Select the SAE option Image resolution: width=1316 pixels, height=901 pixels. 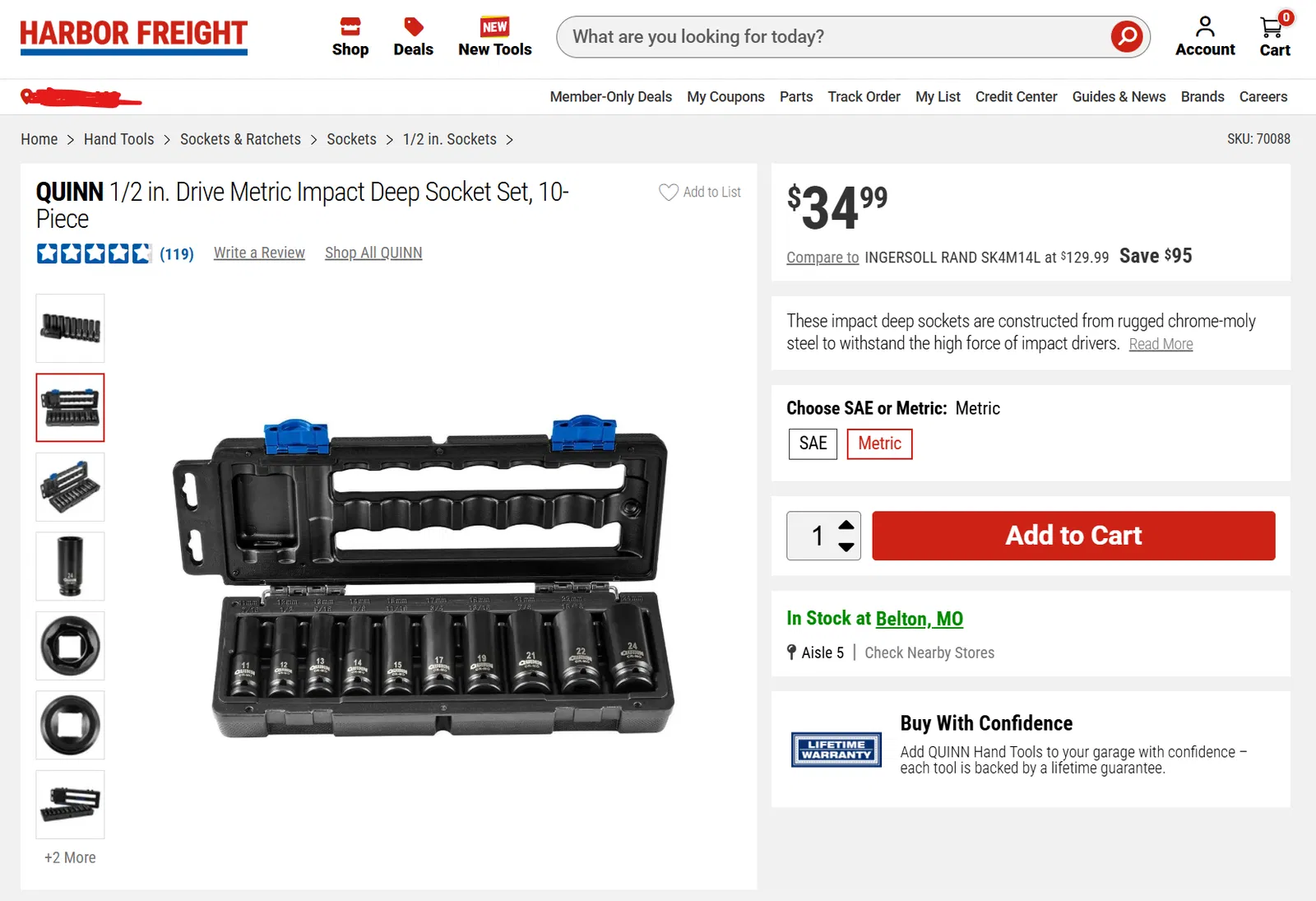(x=813, y=444)
